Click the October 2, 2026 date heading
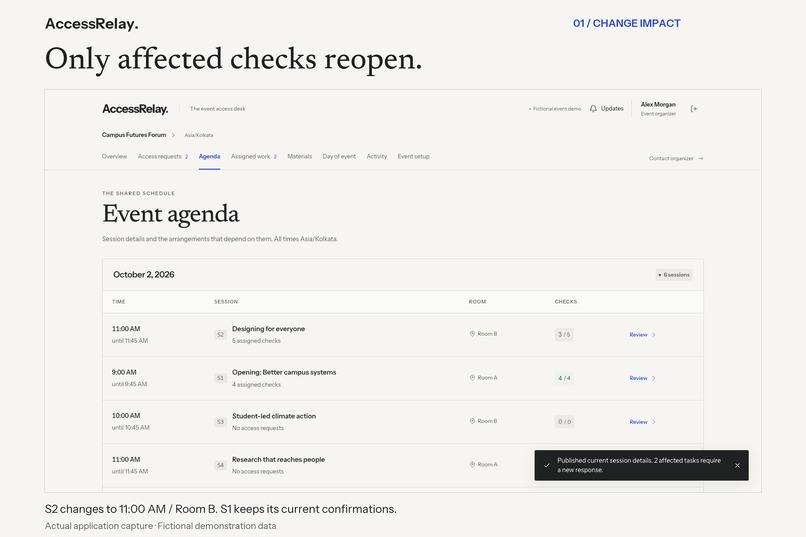The height and width of the screenshot is (537, 806). coord(143,274)
